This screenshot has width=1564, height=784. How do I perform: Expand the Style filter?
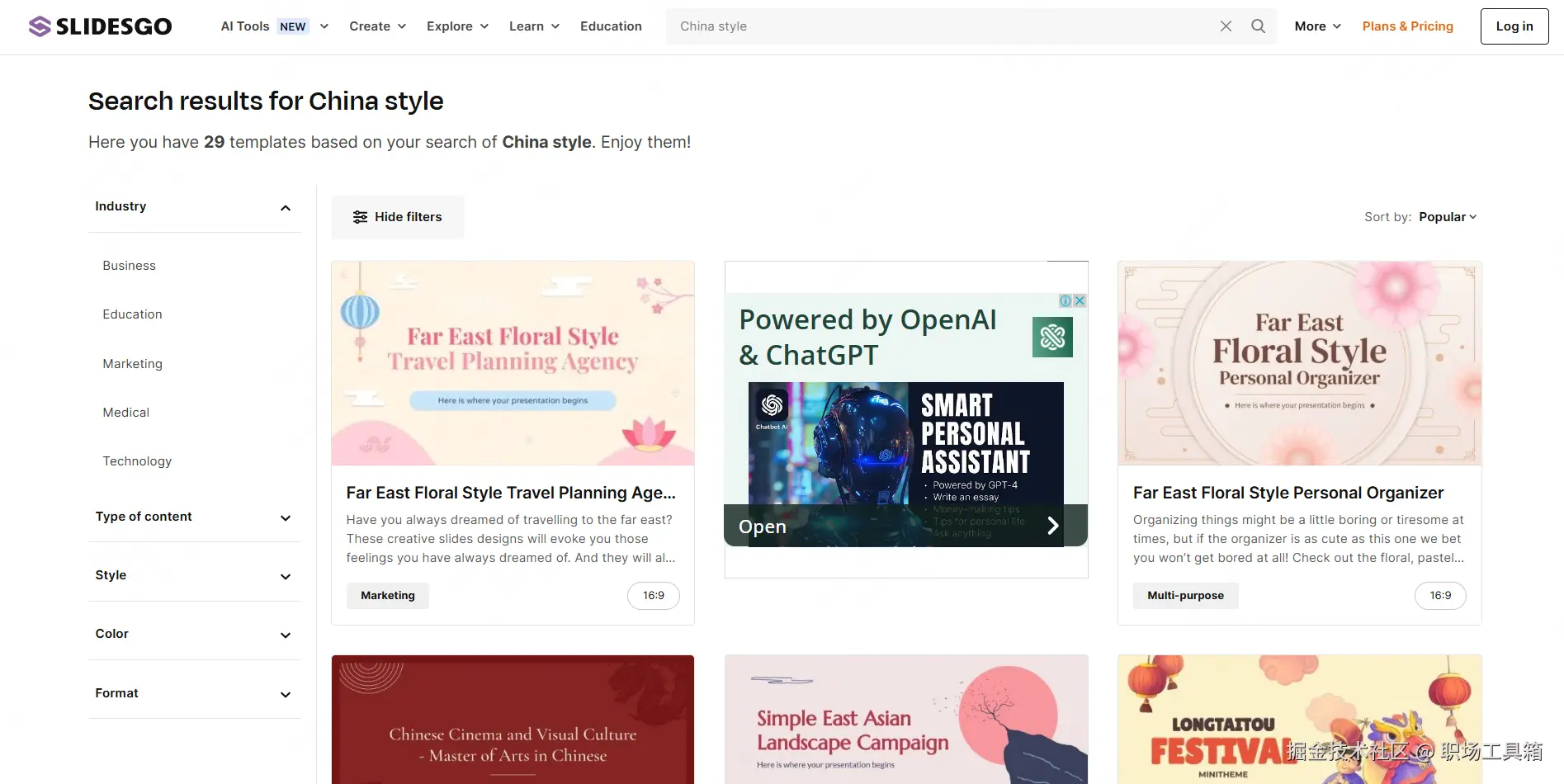tap(194, 576)
